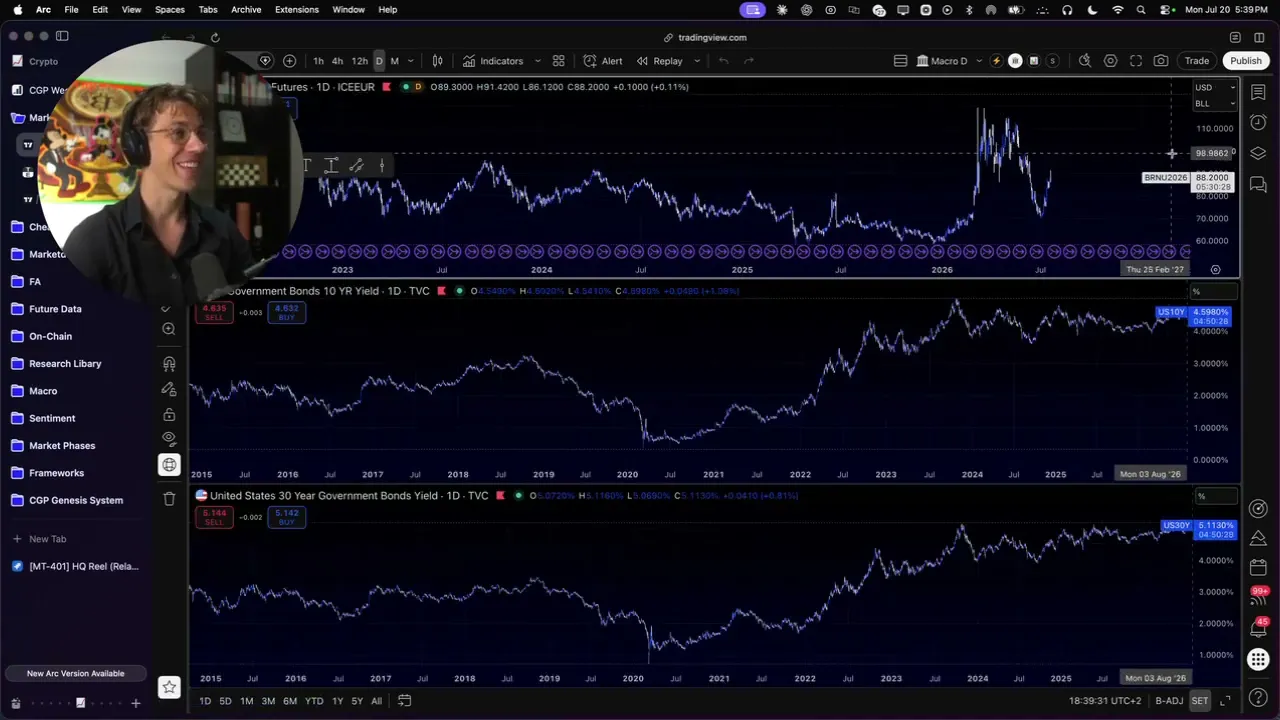The image size is (1280, 720).
Task: Set date range to 3M
Action: coord(268,701)
